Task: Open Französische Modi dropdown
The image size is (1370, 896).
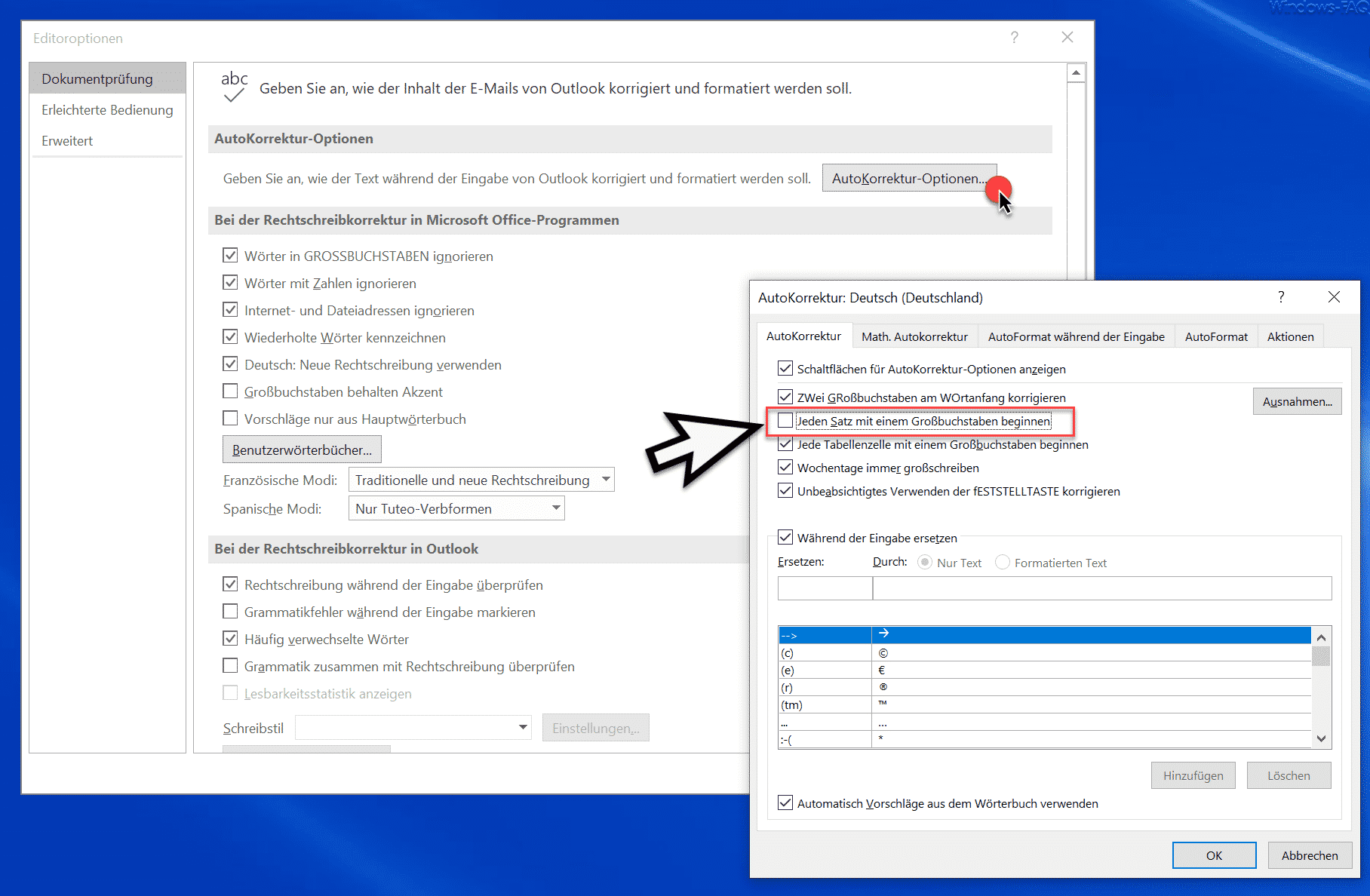Action: (x=481, y=480)
